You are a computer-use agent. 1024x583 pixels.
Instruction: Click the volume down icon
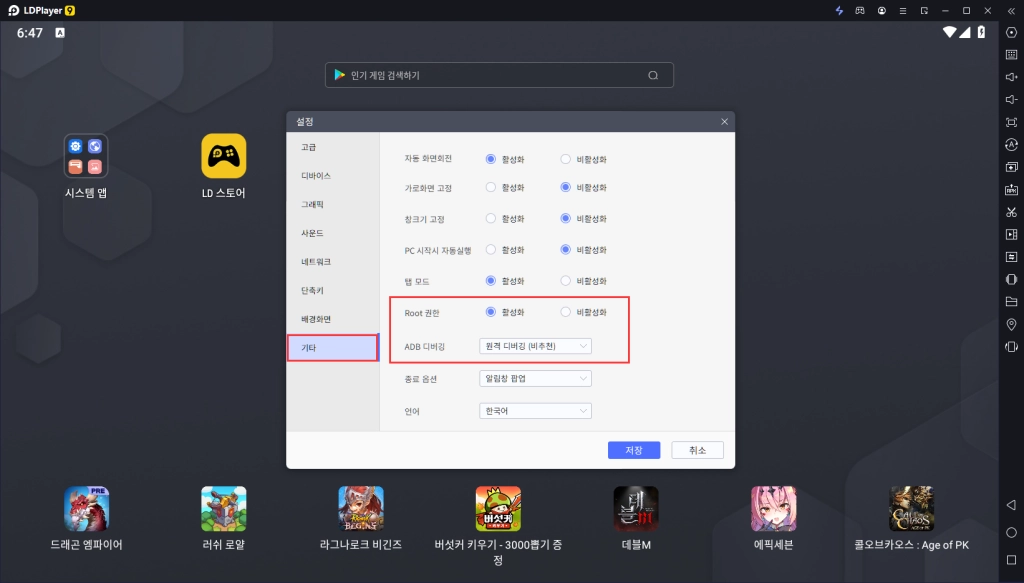coord(1011,99)
